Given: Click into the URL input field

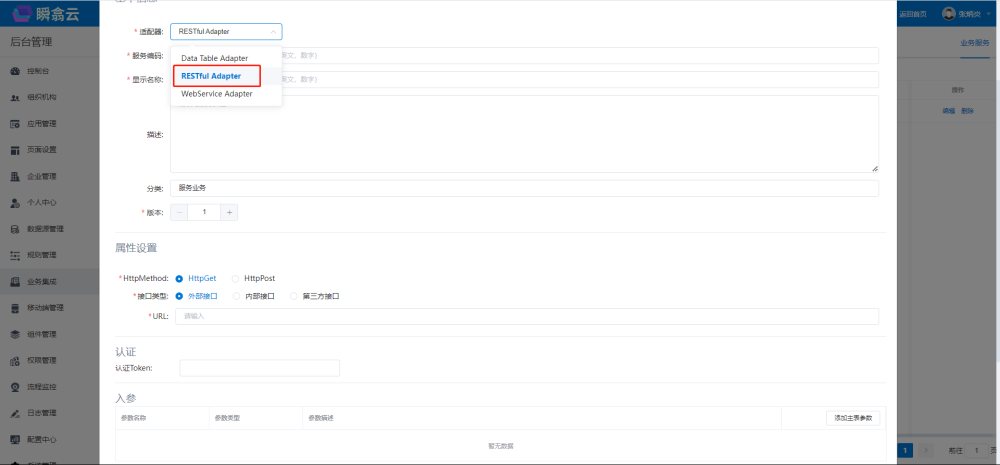Looking at the screenshot, I should point(526,316).
